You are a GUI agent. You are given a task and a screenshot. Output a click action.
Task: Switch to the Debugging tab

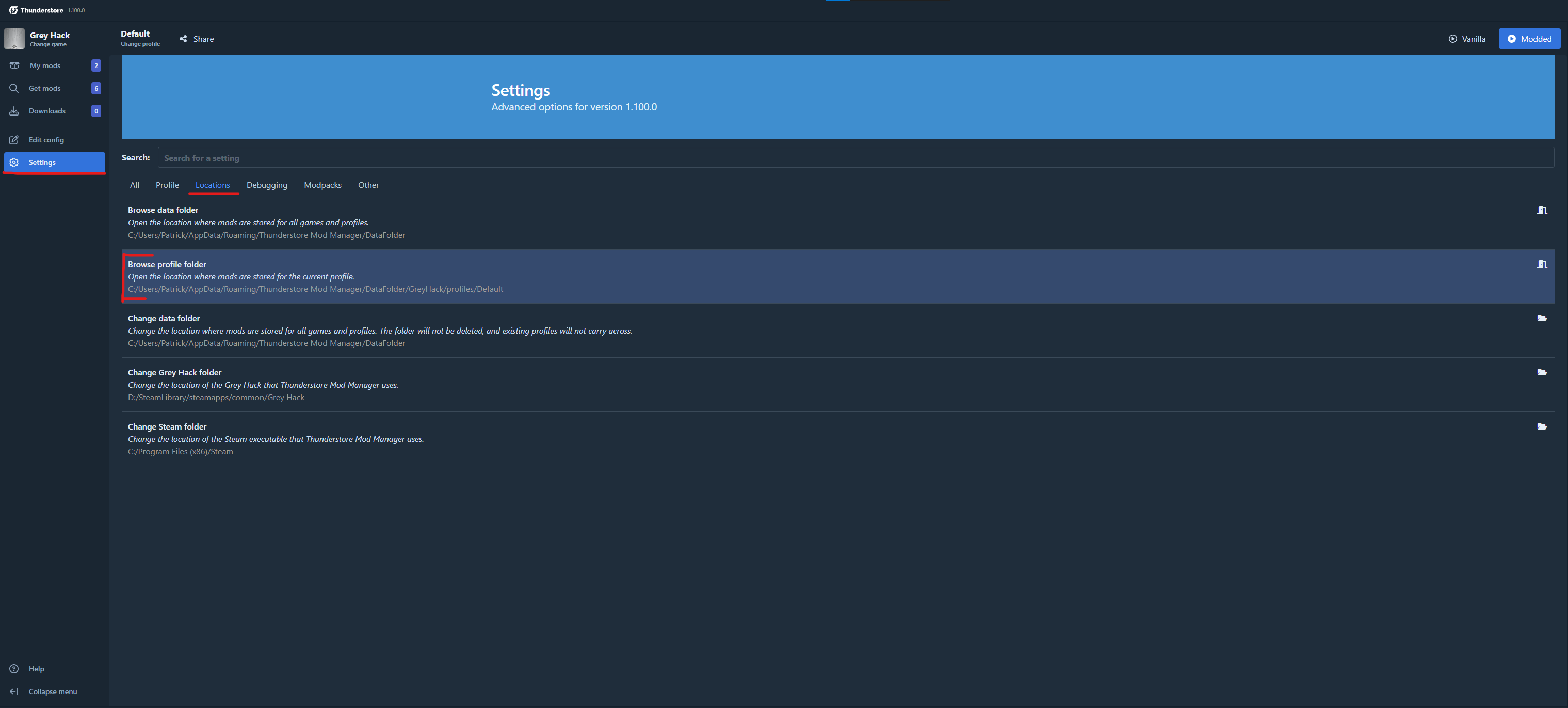[267, 185]
